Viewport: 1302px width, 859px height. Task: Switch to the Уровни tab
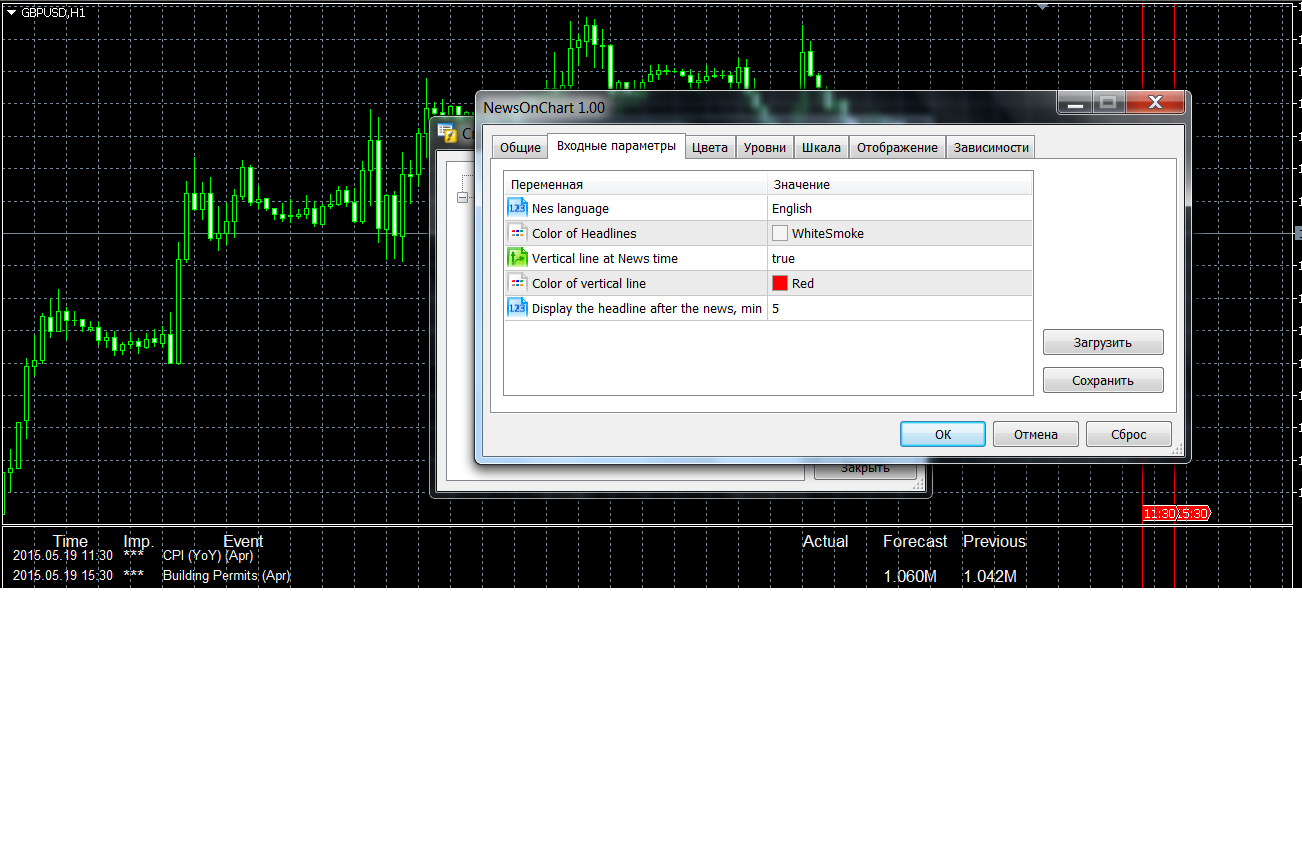click(765, 147)
